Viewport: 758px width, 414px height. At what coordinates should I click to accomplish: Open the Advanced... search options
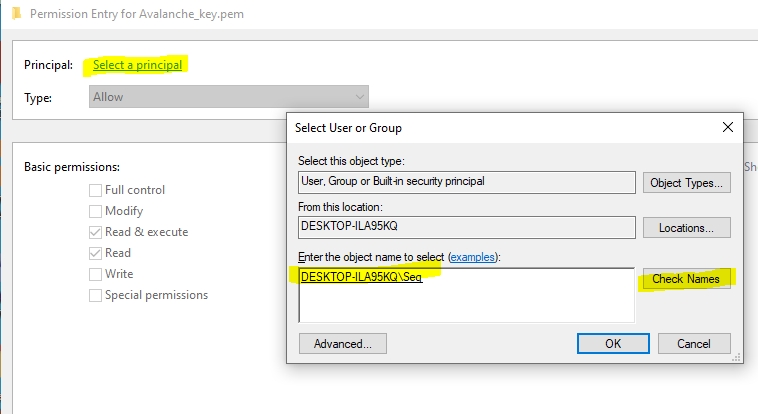tap(342, 343)
